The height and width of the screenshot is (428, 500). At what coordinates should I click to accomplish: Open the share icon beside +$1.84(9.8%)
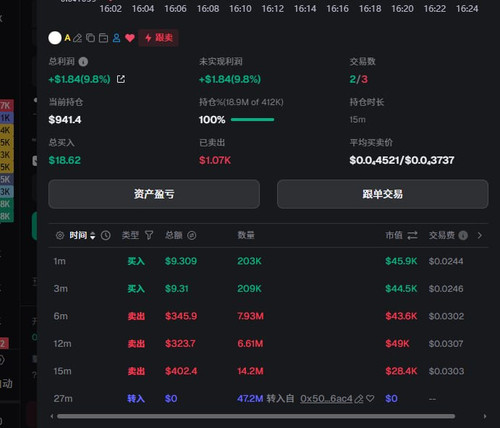click(x=121, y=79)
